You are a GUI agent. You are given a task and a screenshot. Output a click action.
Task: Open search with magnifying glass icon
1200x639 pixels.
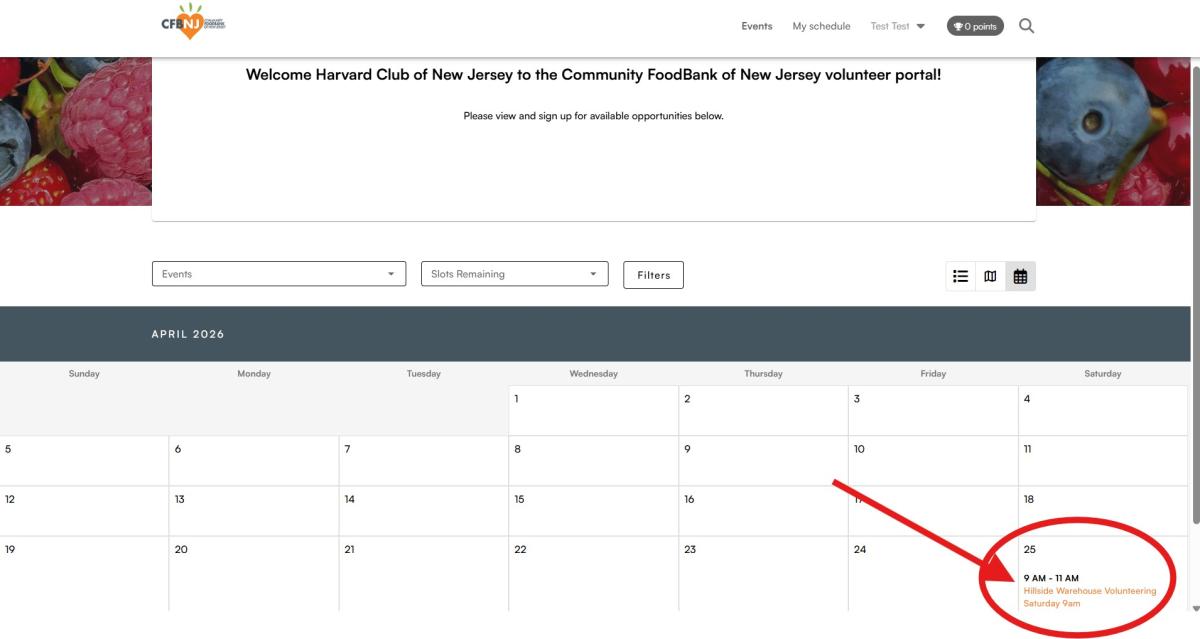pyautogui.click(x=1026, y=26)
